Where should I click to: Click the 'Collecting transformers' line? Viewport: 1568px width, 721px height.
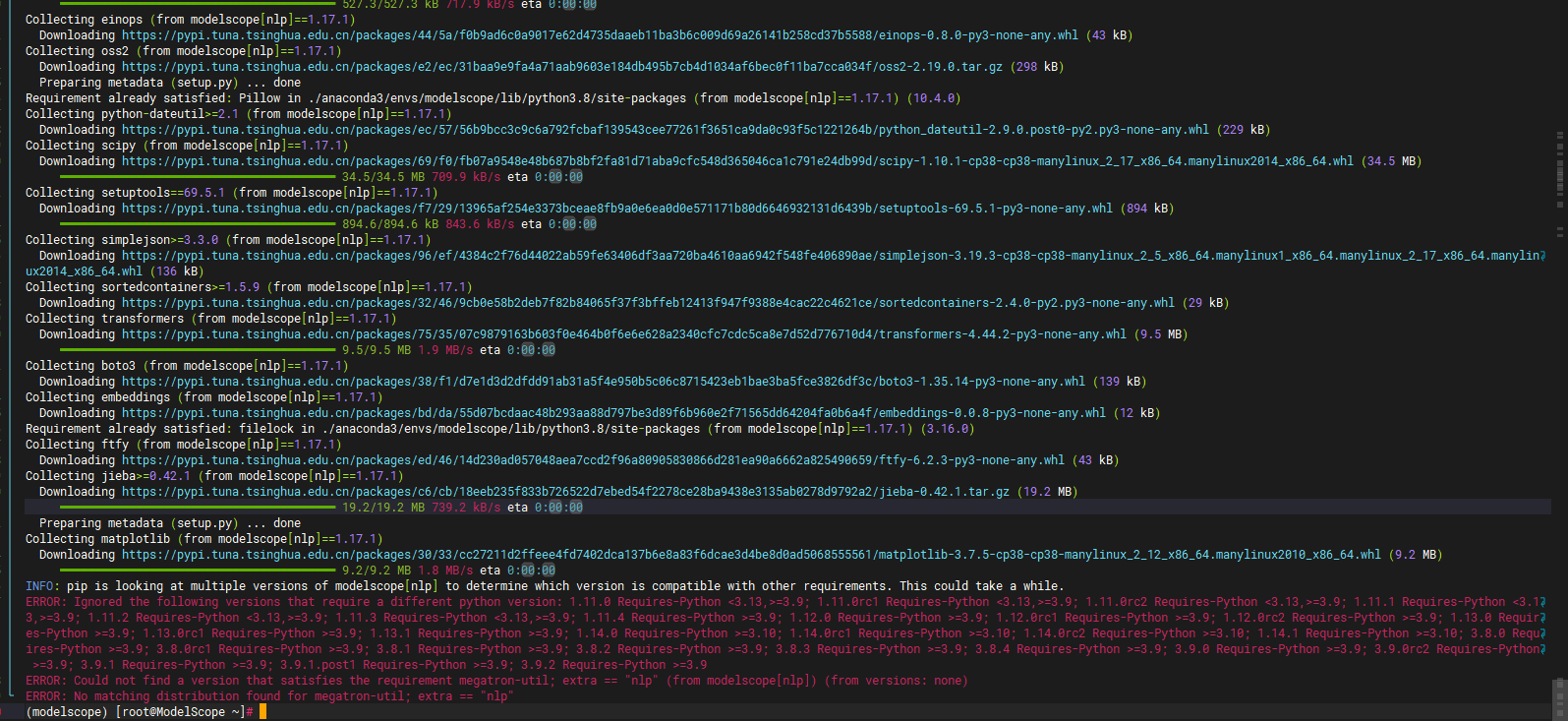[x=211, y=319]
